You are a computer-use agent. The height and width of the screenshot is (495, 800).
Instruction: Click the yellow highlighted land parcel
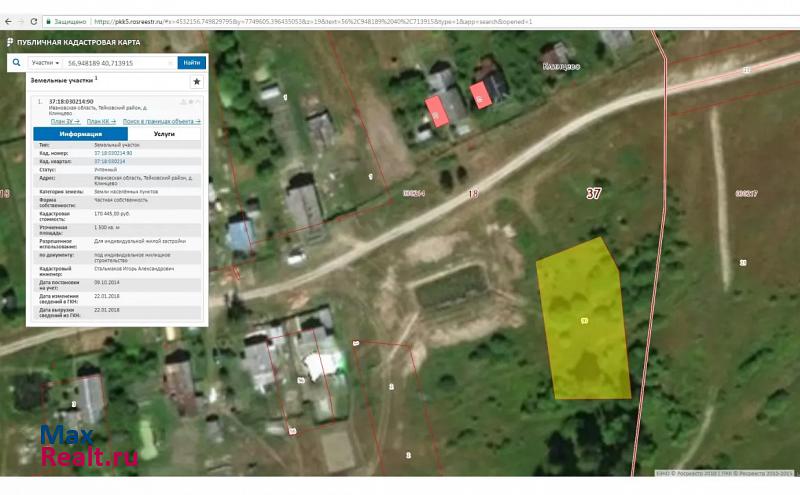point(583,320)
